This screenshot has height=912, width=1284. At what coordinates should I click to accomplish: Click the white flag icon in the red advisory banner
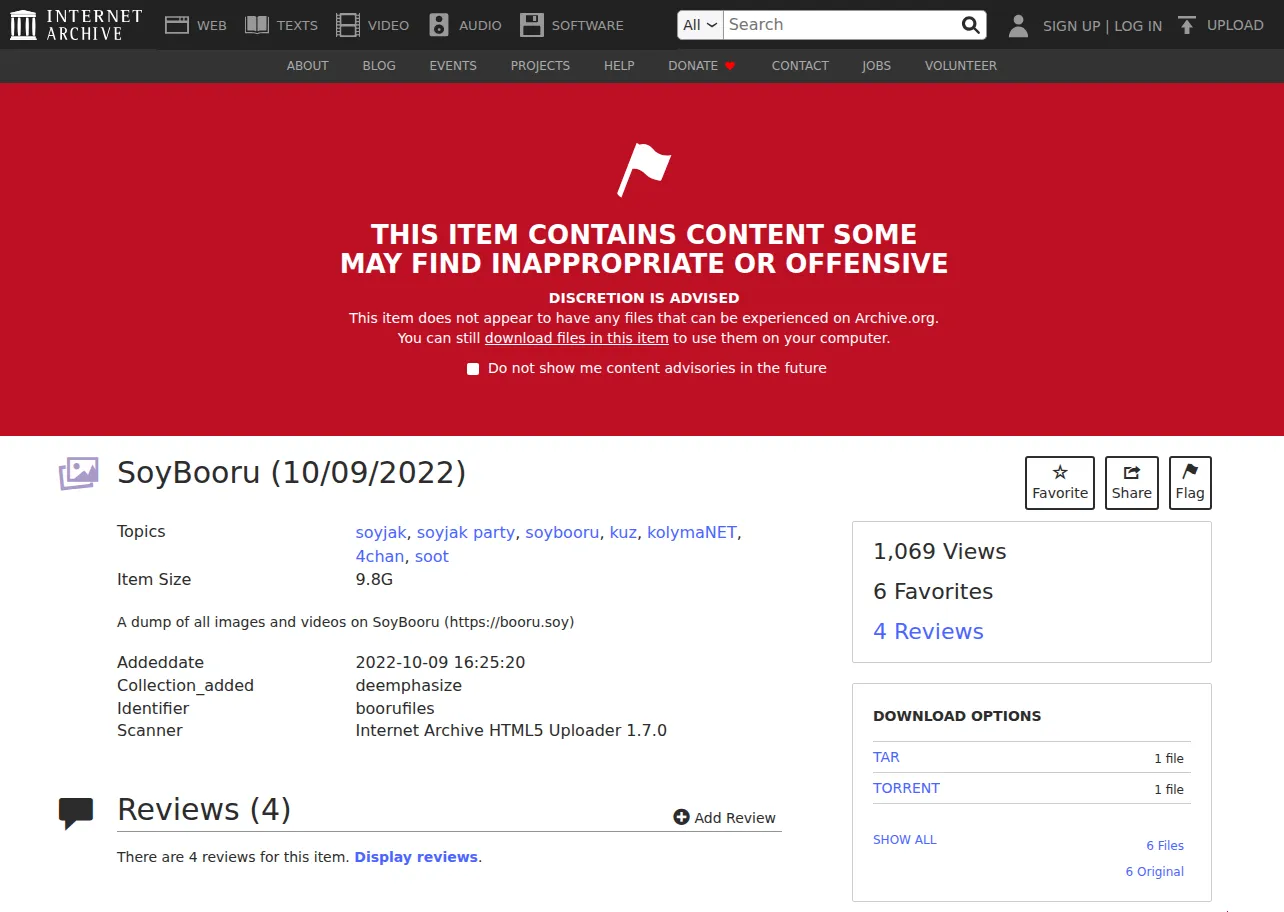pyautogui.click(x=644, y=170)
